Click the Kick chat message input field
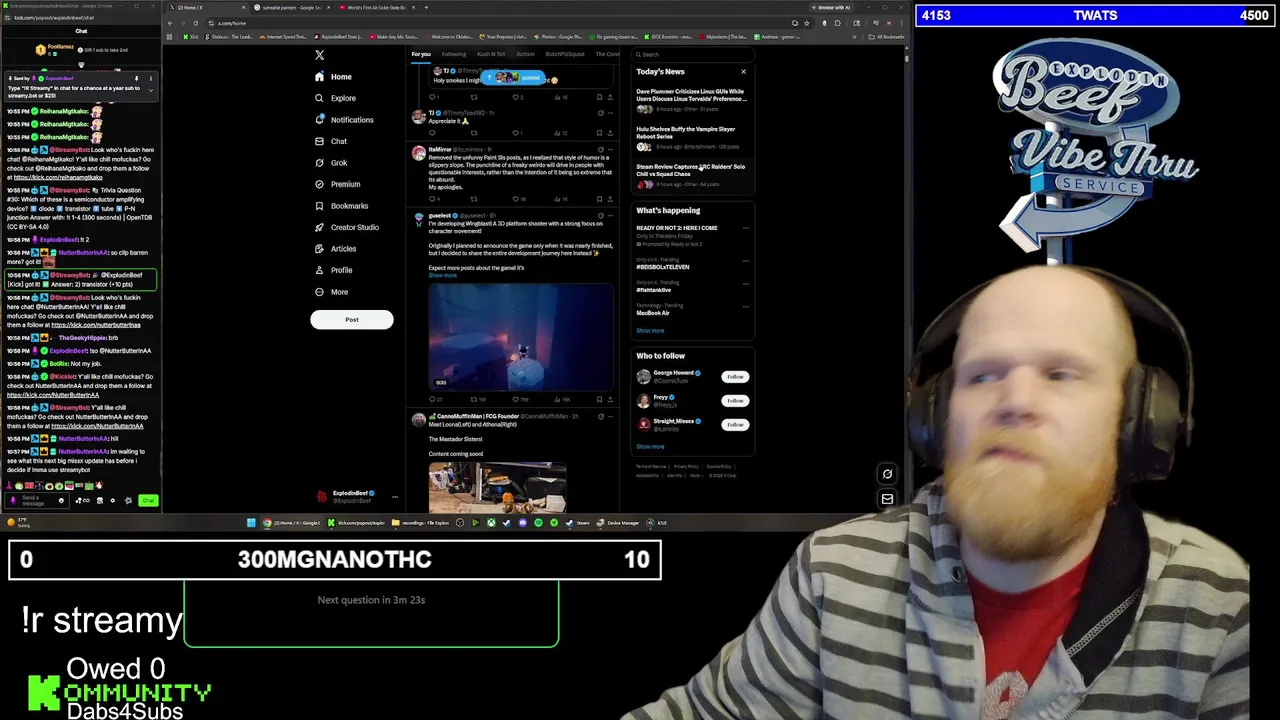Viewport: 1280px width, 720px height. [x=38, y=500]
